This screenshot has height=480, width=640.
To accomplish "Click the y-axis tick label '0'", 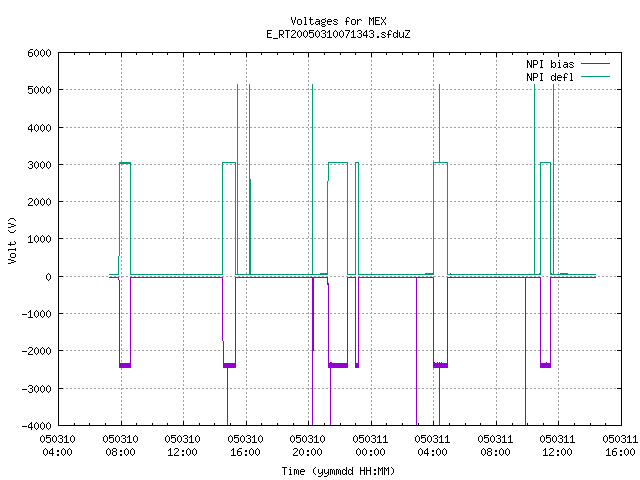I will pyautogui.click(x=49, y=277).
